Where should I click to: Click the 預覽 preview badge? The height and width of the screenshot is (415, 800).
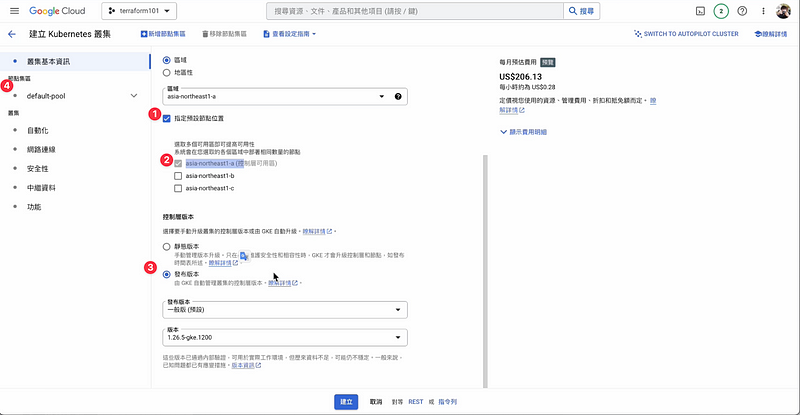(548, 62)
